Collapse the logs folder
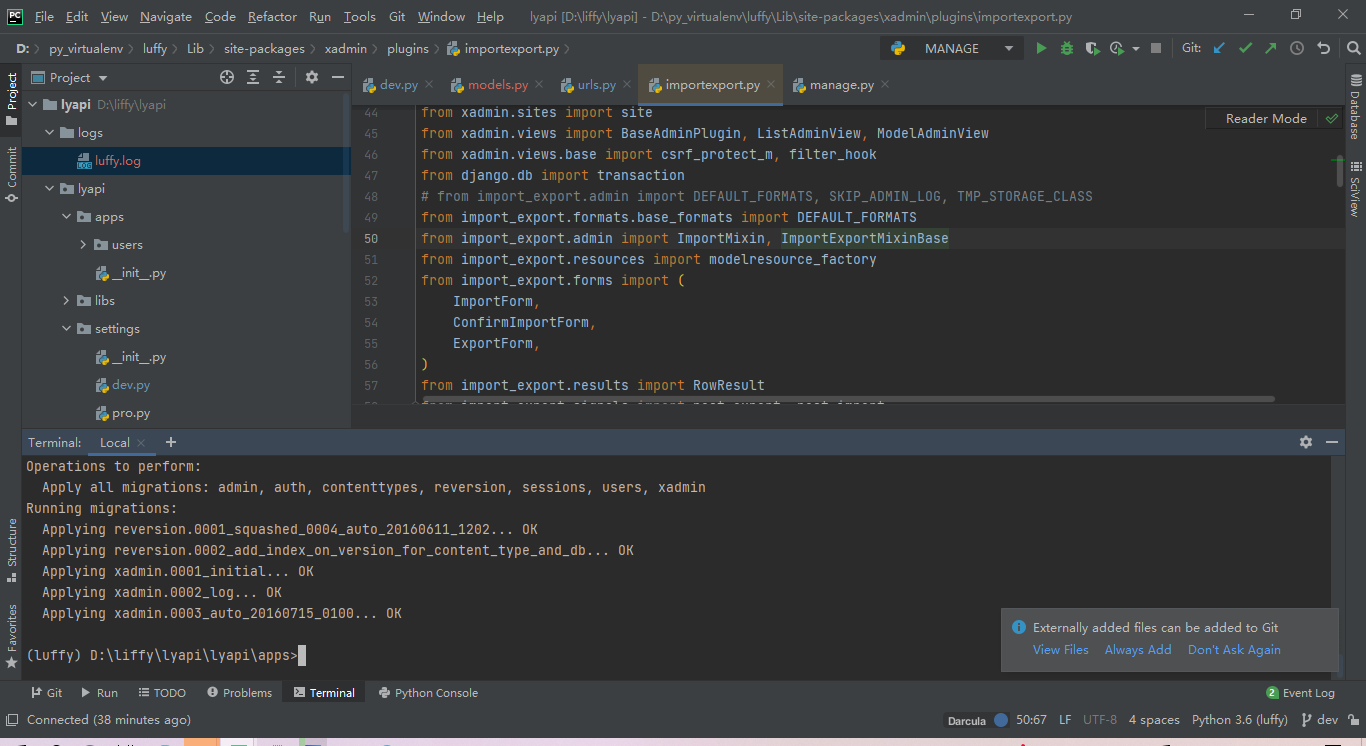This screenshot has width=1366, height=746. [x=49, y=132]
